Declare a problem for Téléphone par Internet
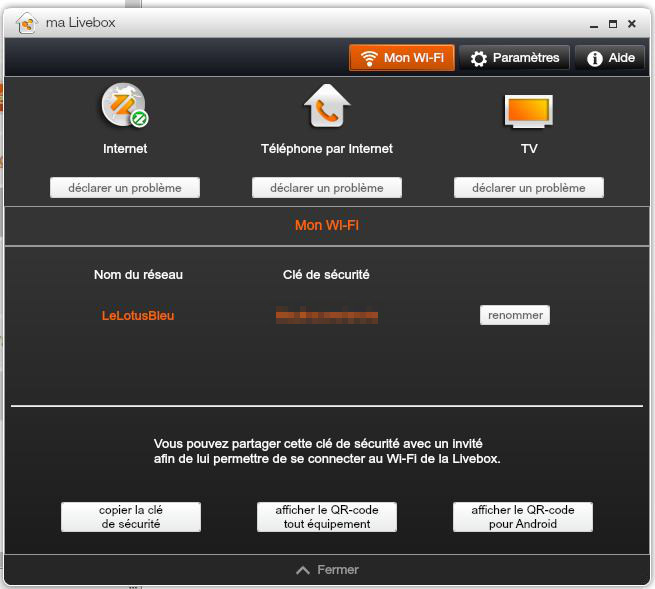655x589 pixels. (327, 188)
